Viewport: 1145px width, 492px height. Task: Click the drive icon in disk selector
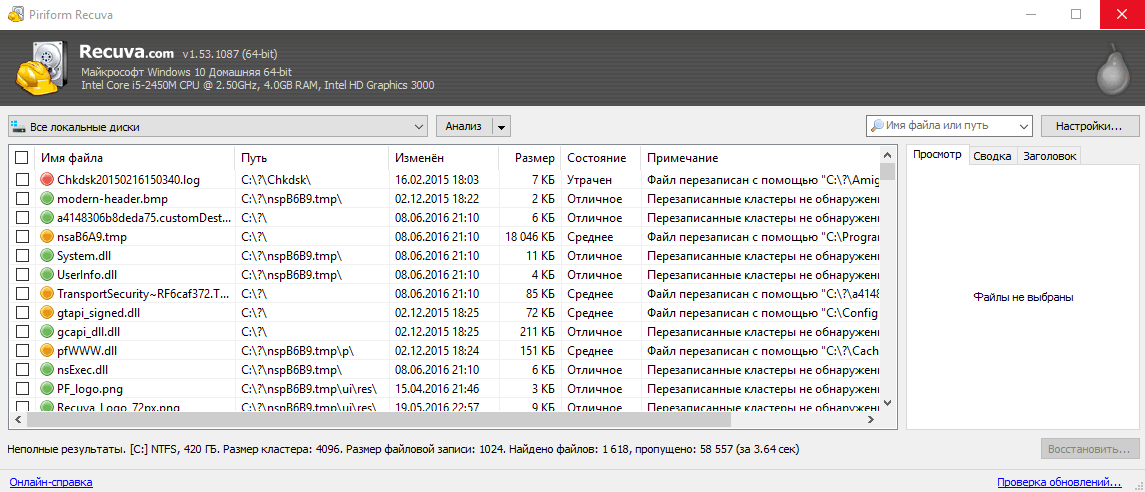tap(18, 127)
